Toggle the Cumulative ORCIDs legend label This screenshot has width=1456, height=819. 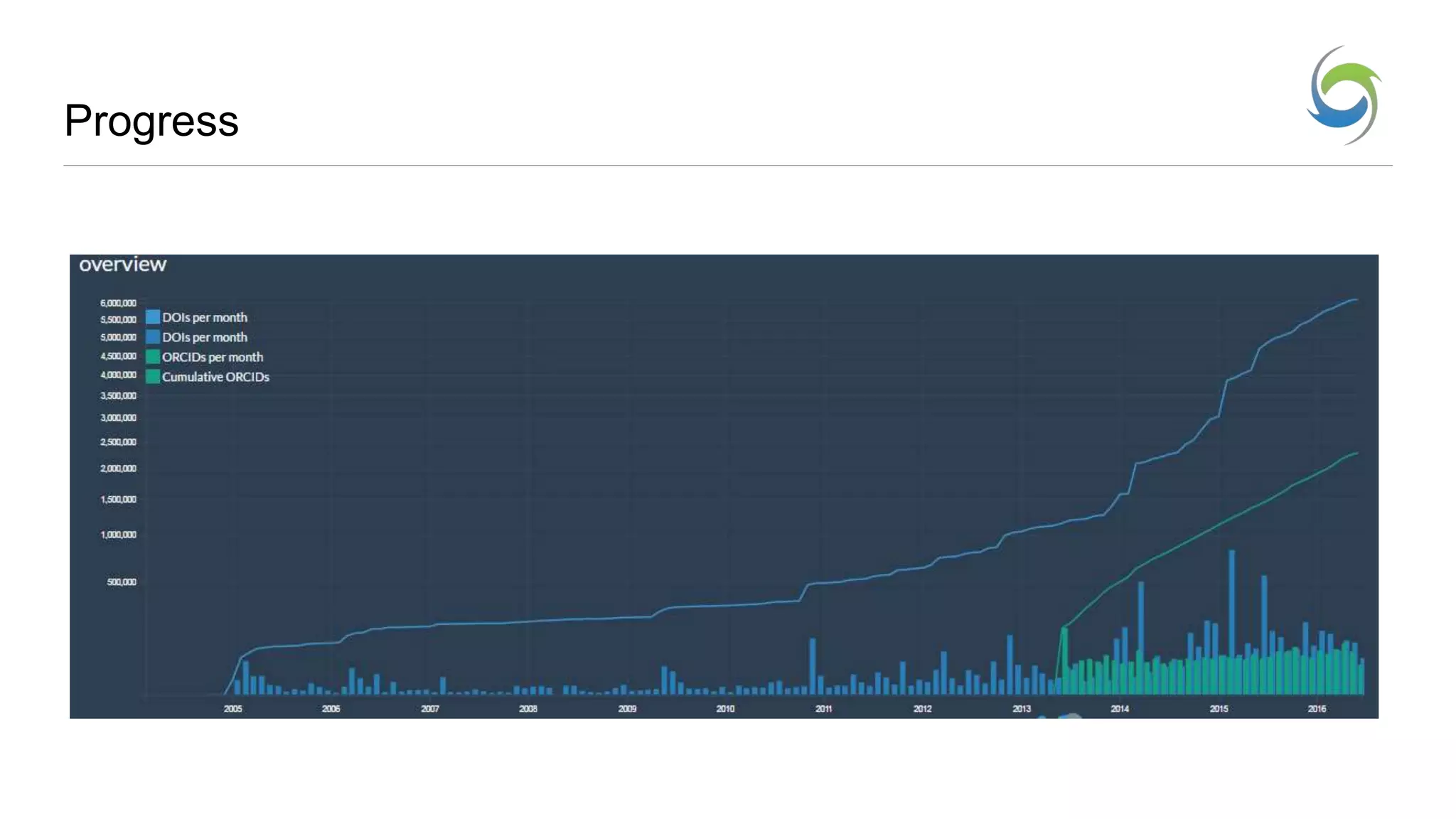tap(215, 377)
